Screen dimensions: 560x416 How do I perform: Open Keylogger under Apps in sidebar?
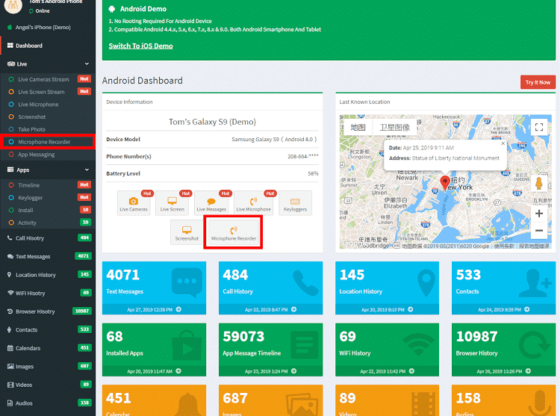pos(48,197)
